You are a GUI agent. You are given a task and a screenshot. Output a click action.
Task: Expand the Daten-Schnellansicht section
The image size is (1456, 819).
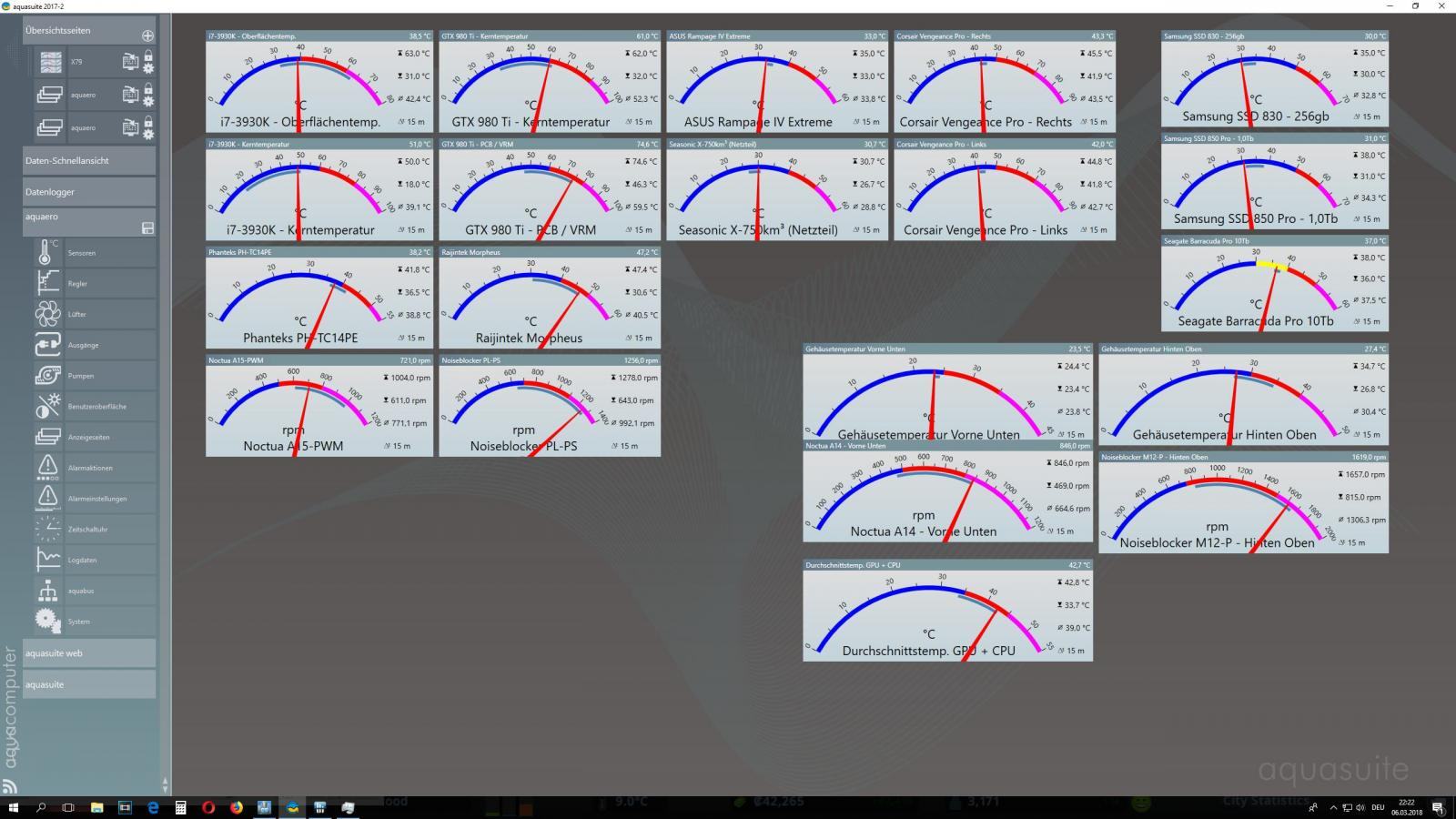[x=89, y=160]
